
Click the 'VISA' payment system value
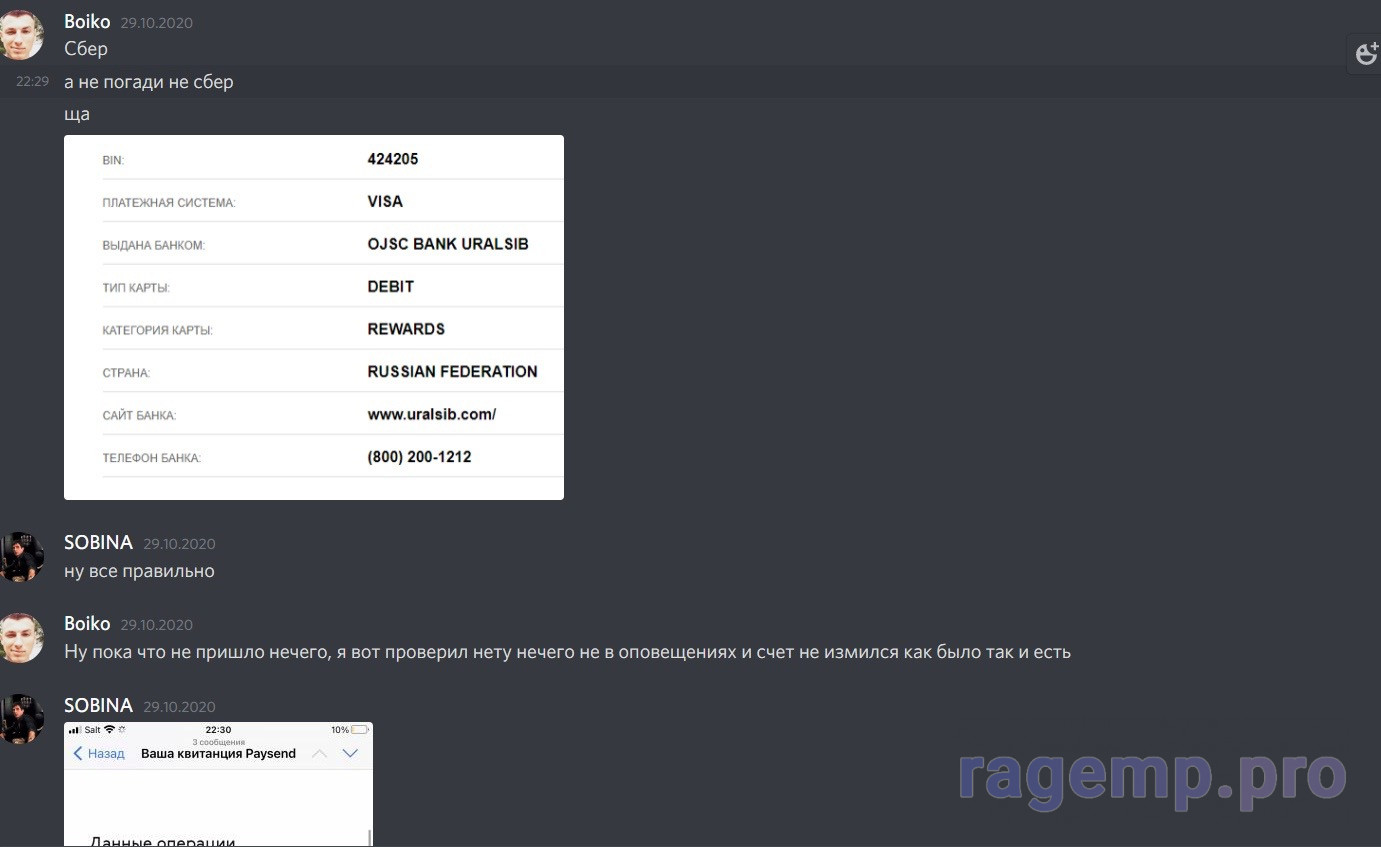(x=385, y=201)
